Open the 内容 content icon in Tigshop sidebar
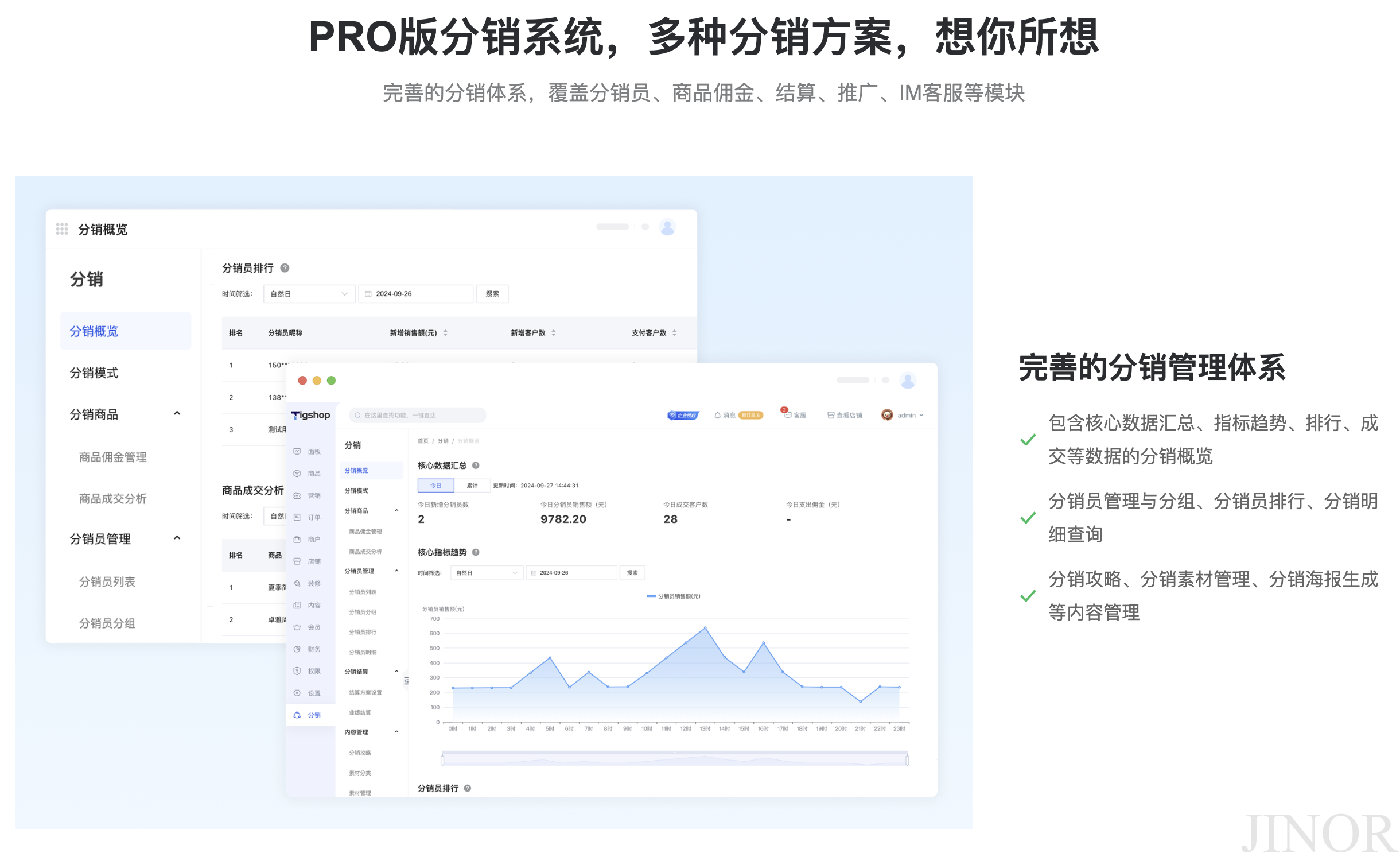Viewport: 1400px width, 853px height. click(x=297, y=605)
